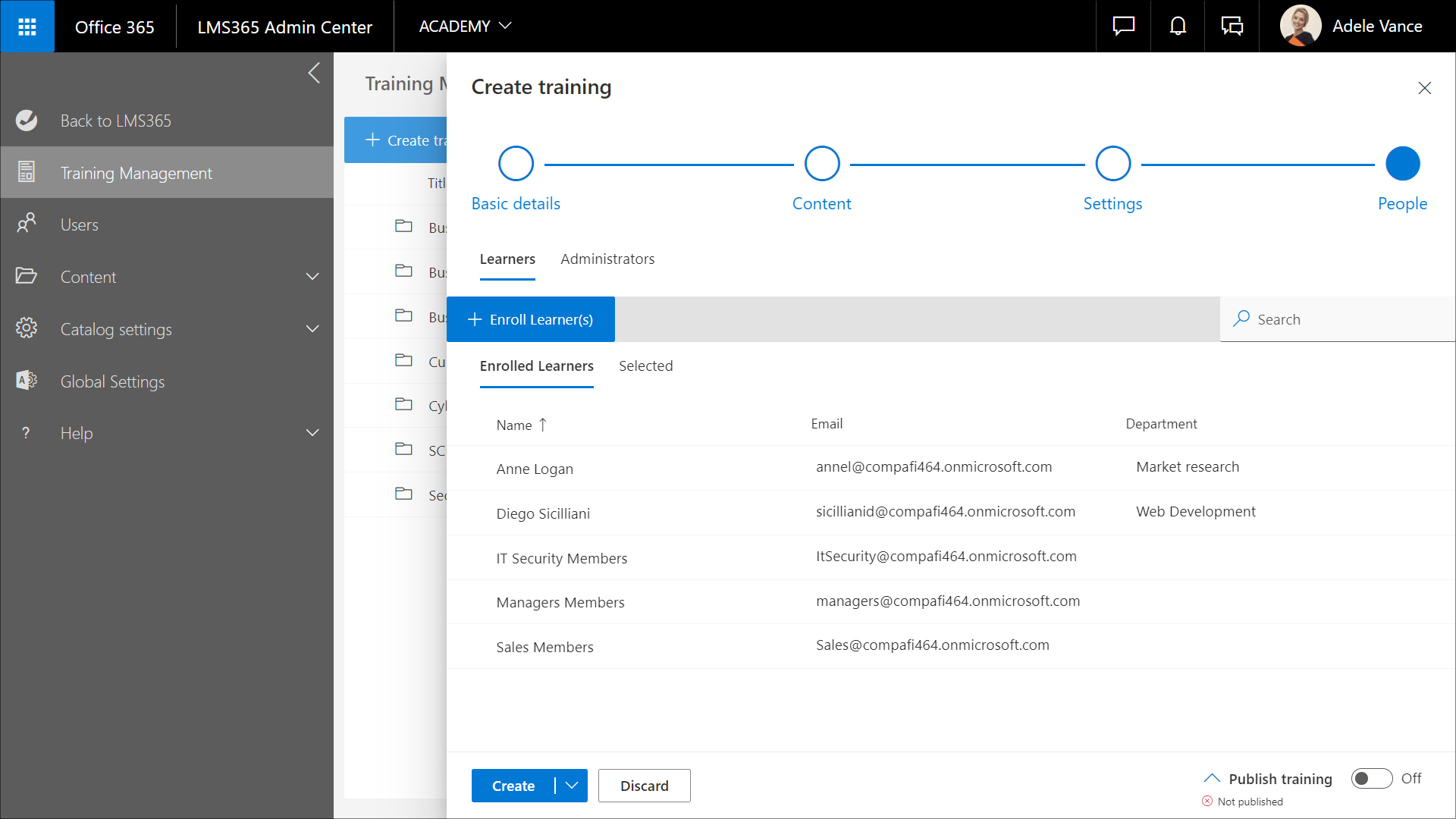Click the Enroll Learner(s) button
The width and height of the screenshot is (1456, 819).
[x=531, y=319]
